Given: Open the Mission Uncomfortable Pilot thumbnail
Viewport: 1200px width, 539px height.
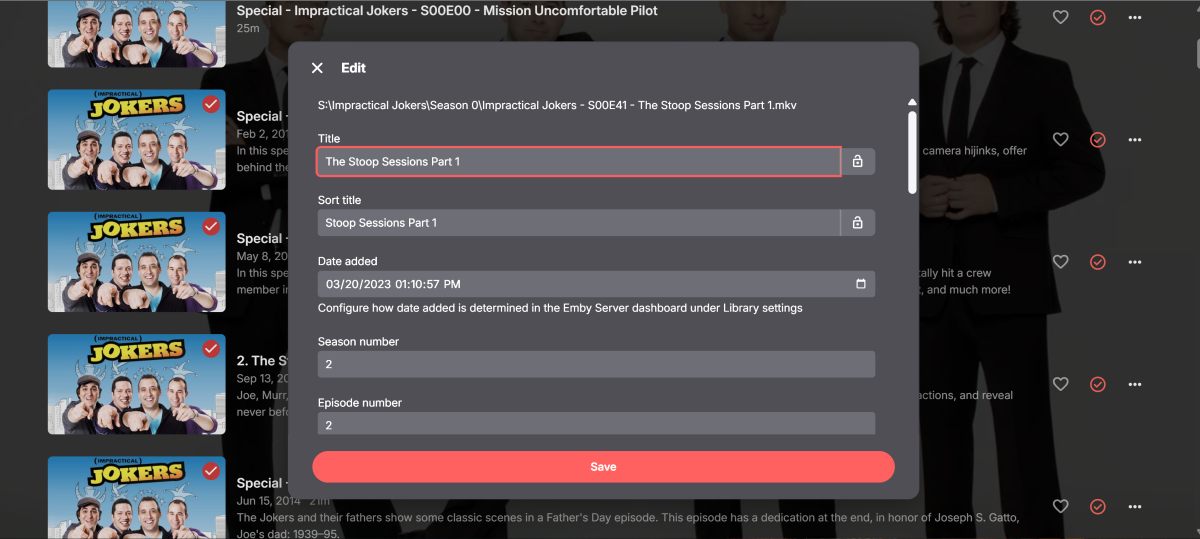Looking at the screenshot, I should coord(136,32).
